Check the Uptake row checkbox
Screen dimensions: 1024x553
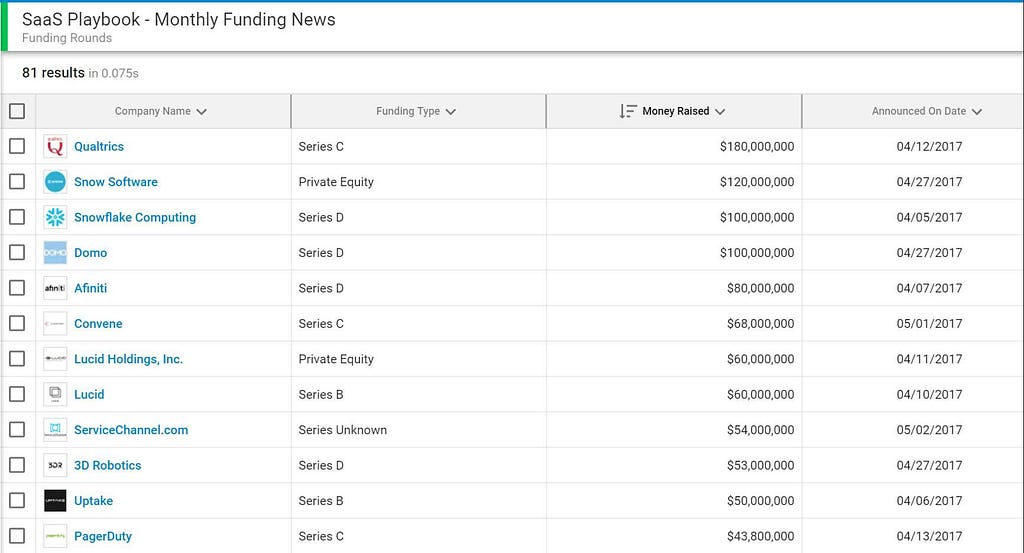17,501
